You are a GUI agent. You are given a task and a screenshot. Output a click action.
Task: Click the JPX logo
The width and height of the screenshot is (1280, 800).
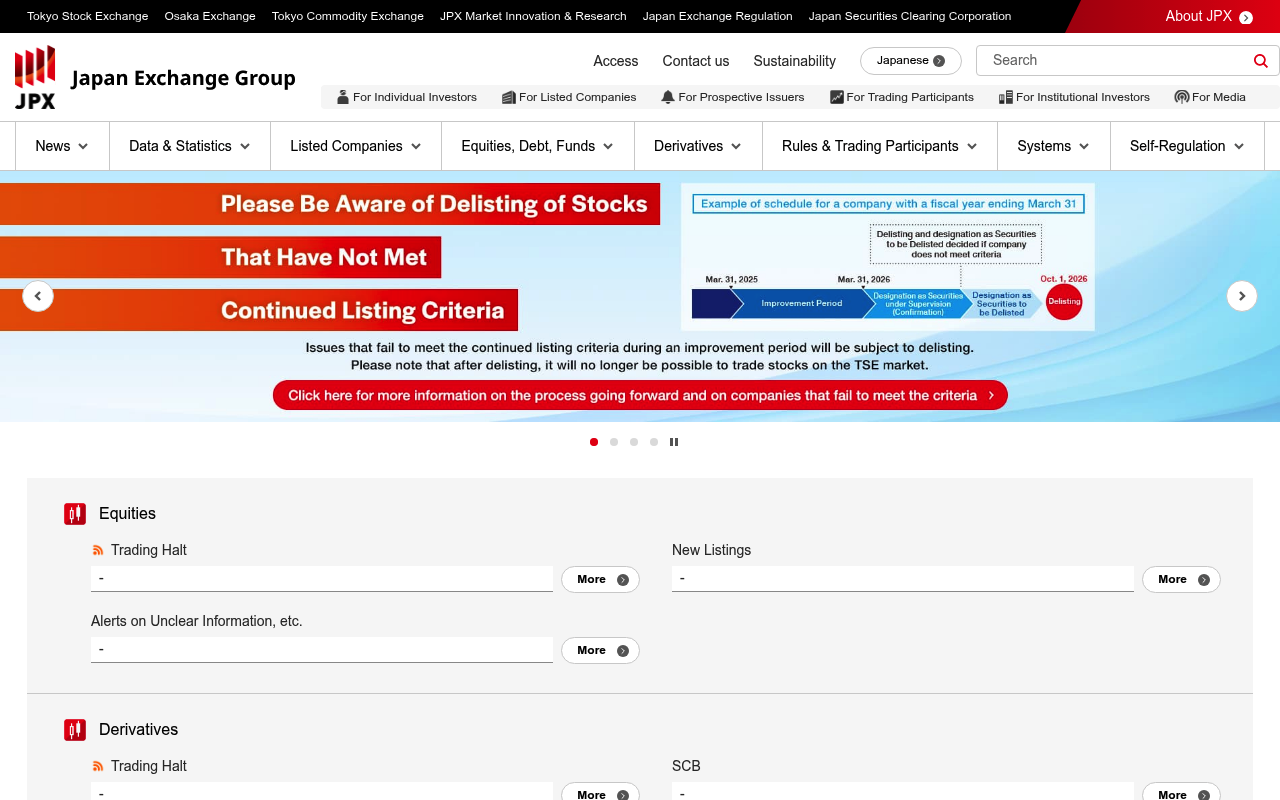coord(35,77)
